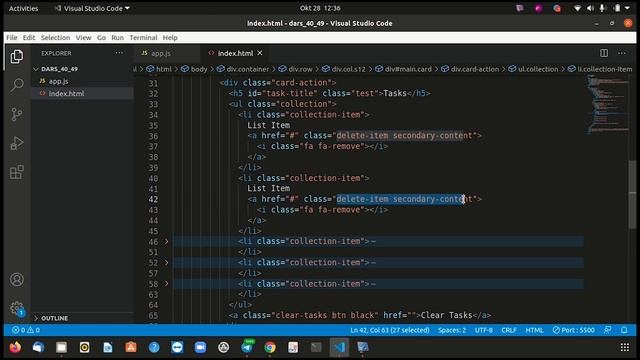This screenshot has height=360, width=640.
Task: Open the Manage gear icon
Action: coord(17,308)
